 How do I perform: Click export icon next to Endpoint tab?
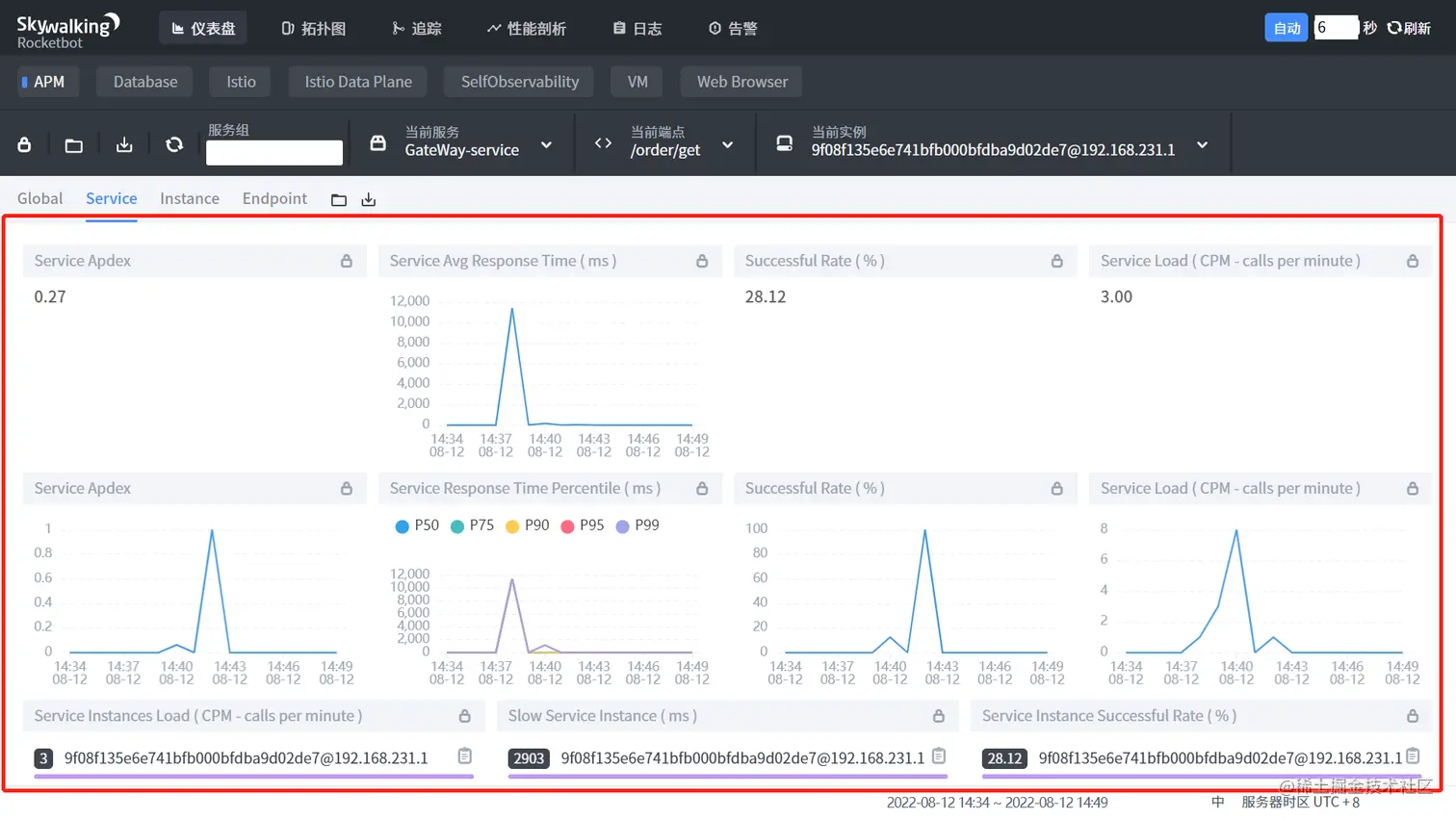(x=368, y=199)
